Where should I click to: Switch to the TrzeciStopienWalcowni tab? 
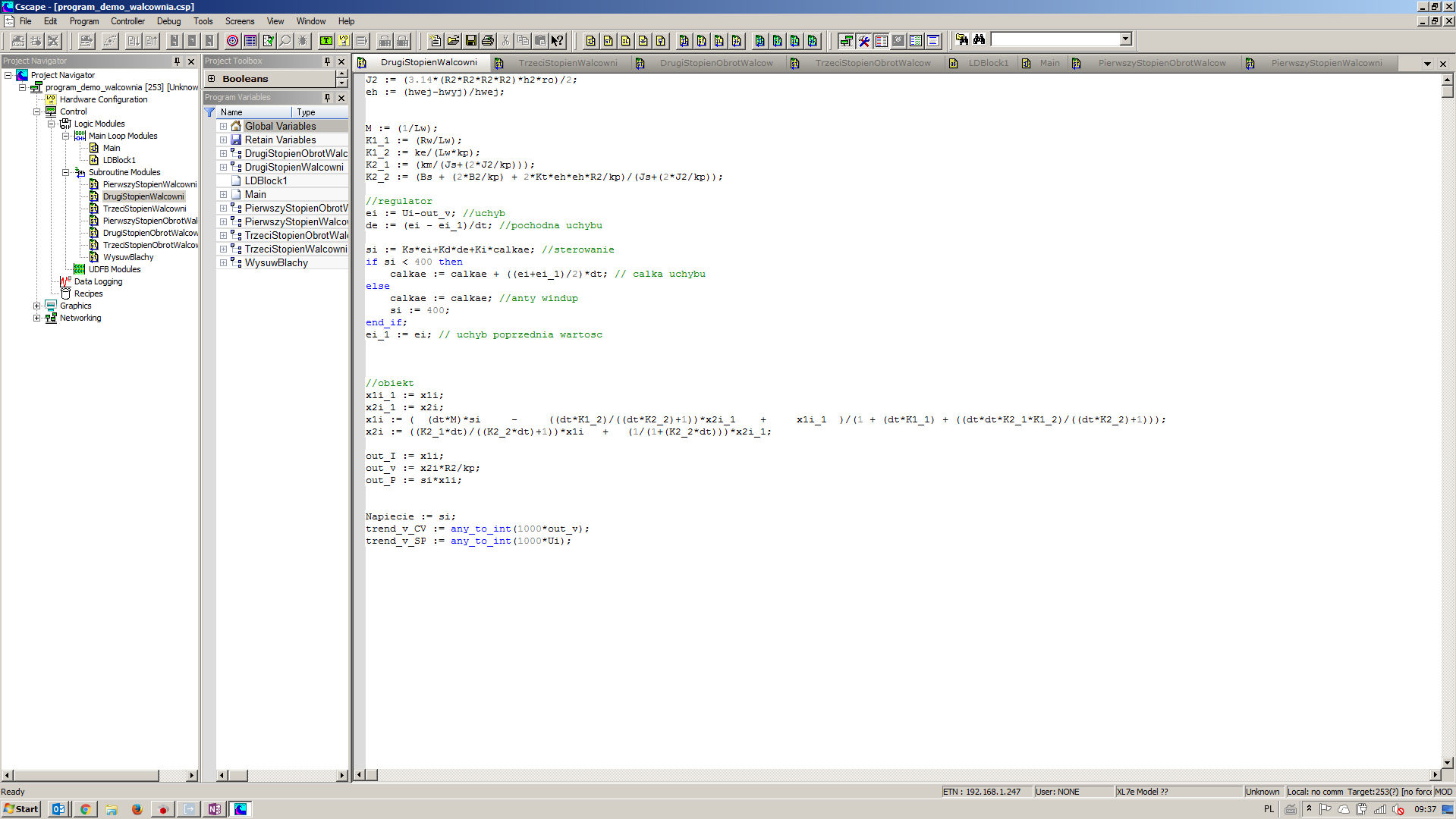(x=568, y=63)
